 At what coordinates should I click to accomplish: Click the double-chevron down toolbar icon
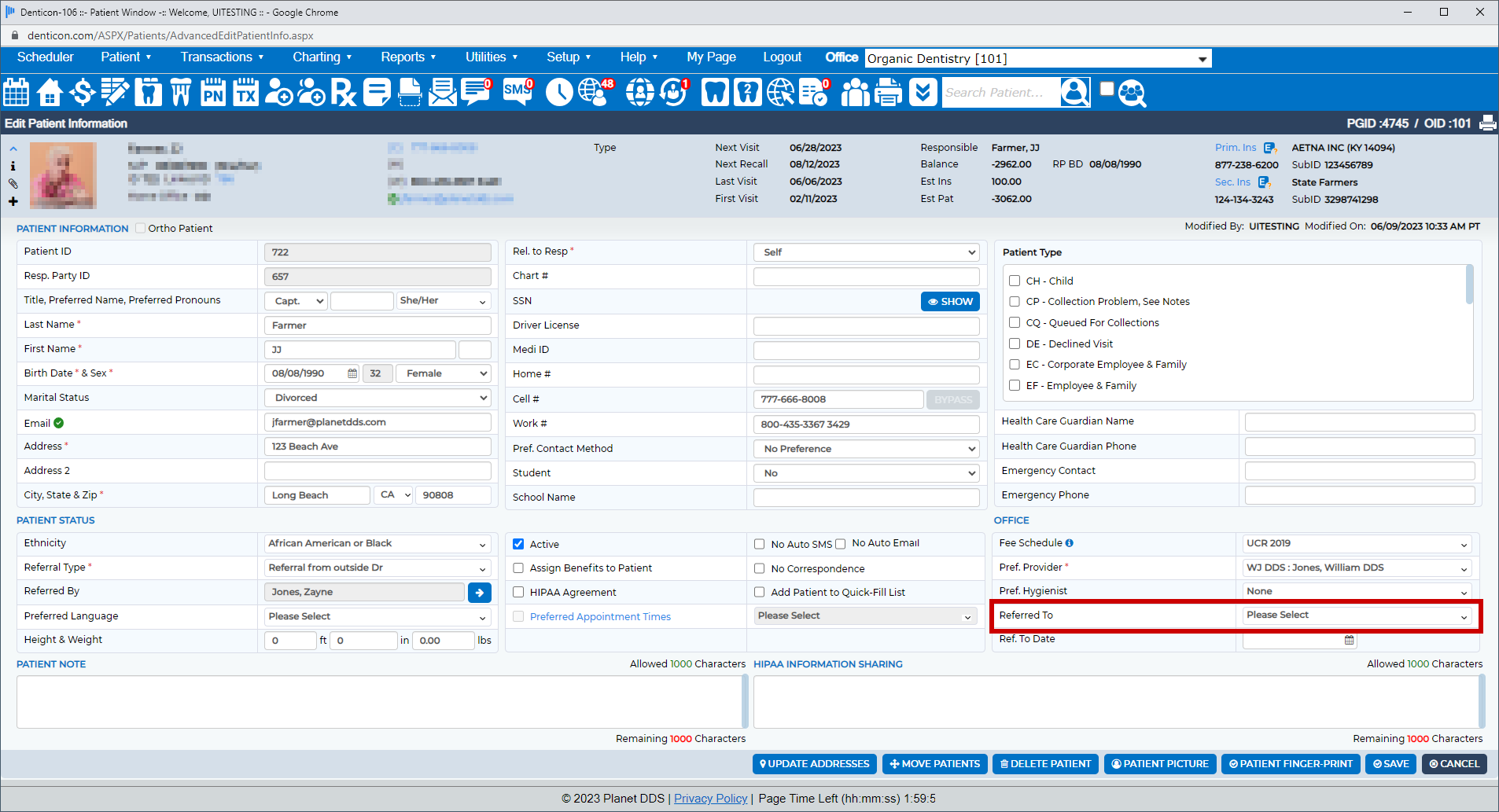pyautogui.click(x=923, y=92)
